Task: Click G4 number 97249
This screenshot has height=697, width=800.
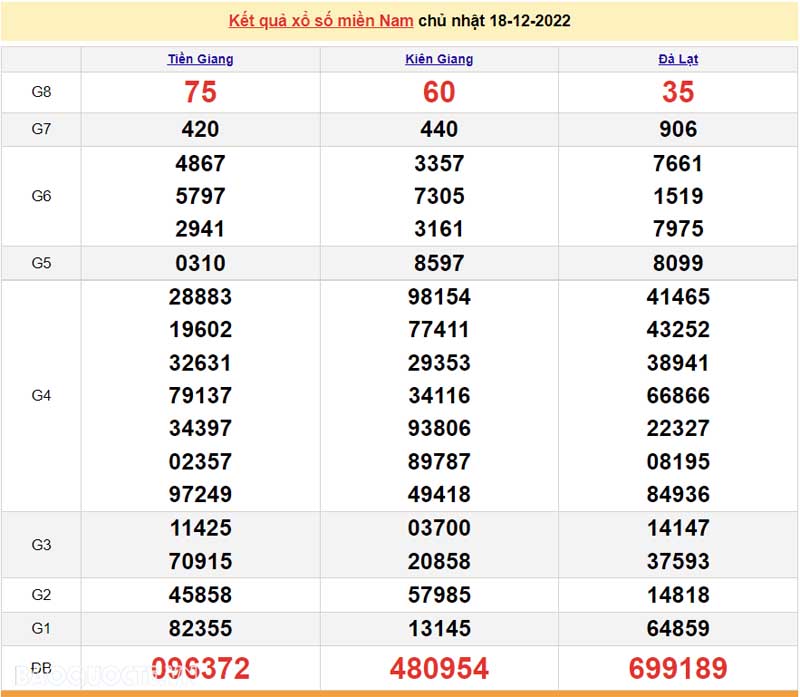Action: pyautogui.click(x=201, y=494)
